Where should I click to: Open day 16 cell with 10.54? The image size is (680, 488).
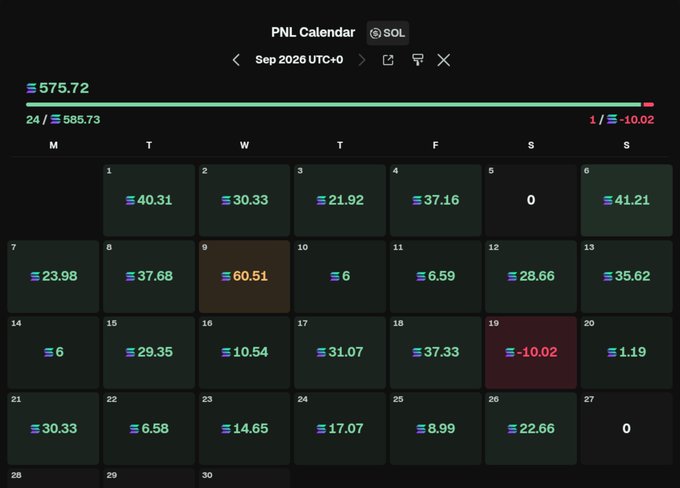coord(245,353)
